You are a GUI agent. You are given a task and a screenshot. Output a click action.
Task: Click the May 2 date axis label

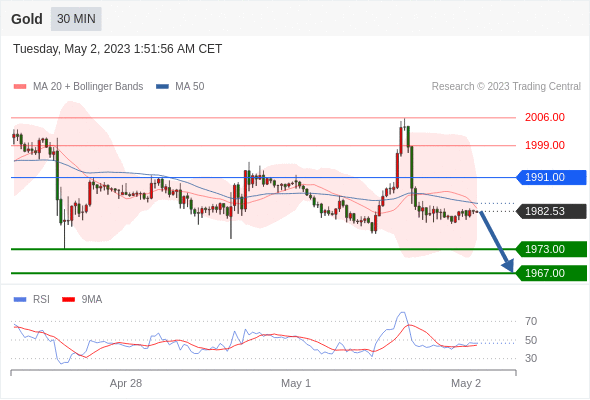[466, 383]
